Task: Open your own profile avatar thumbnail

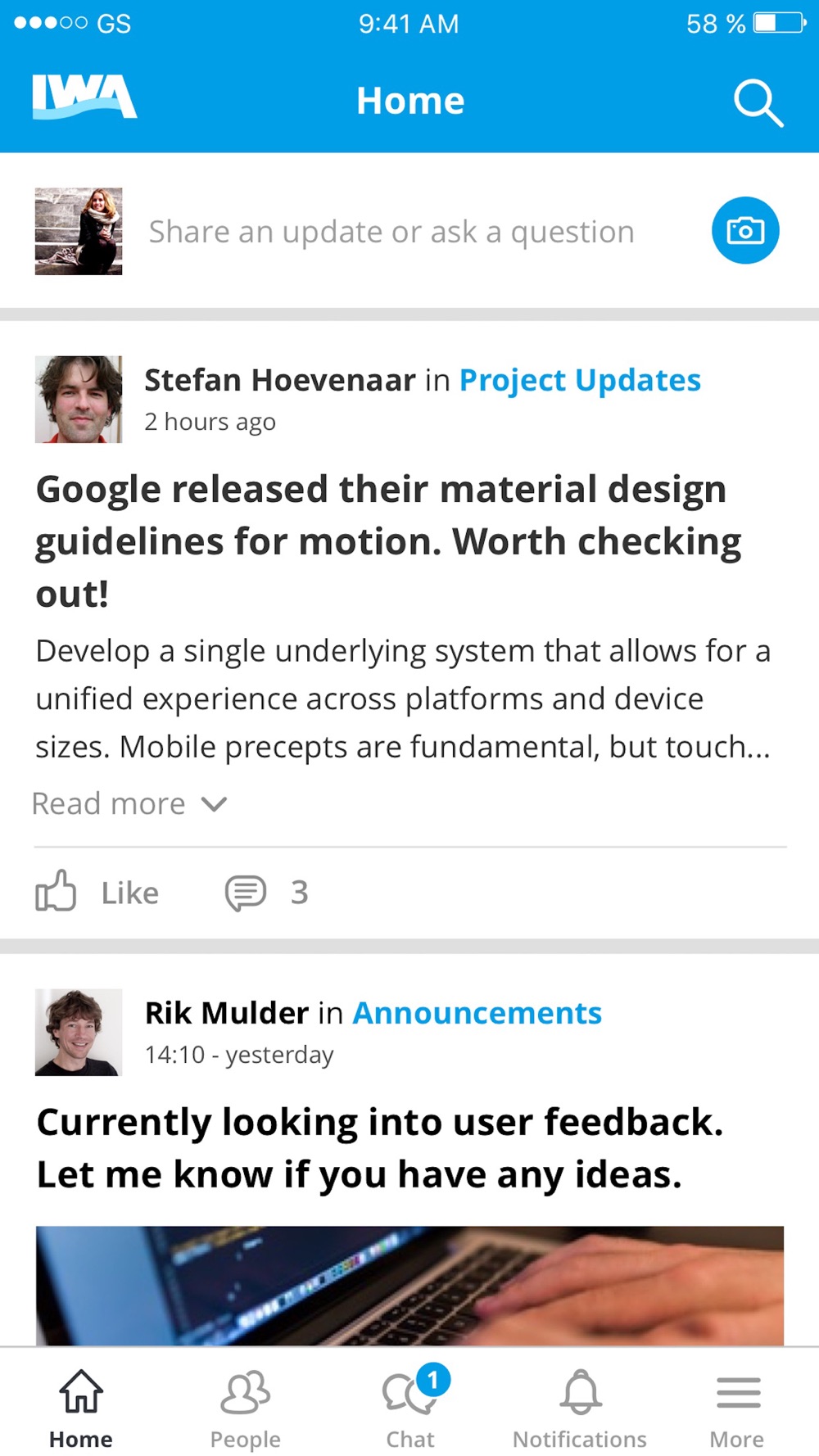Action: click(79, 232)
